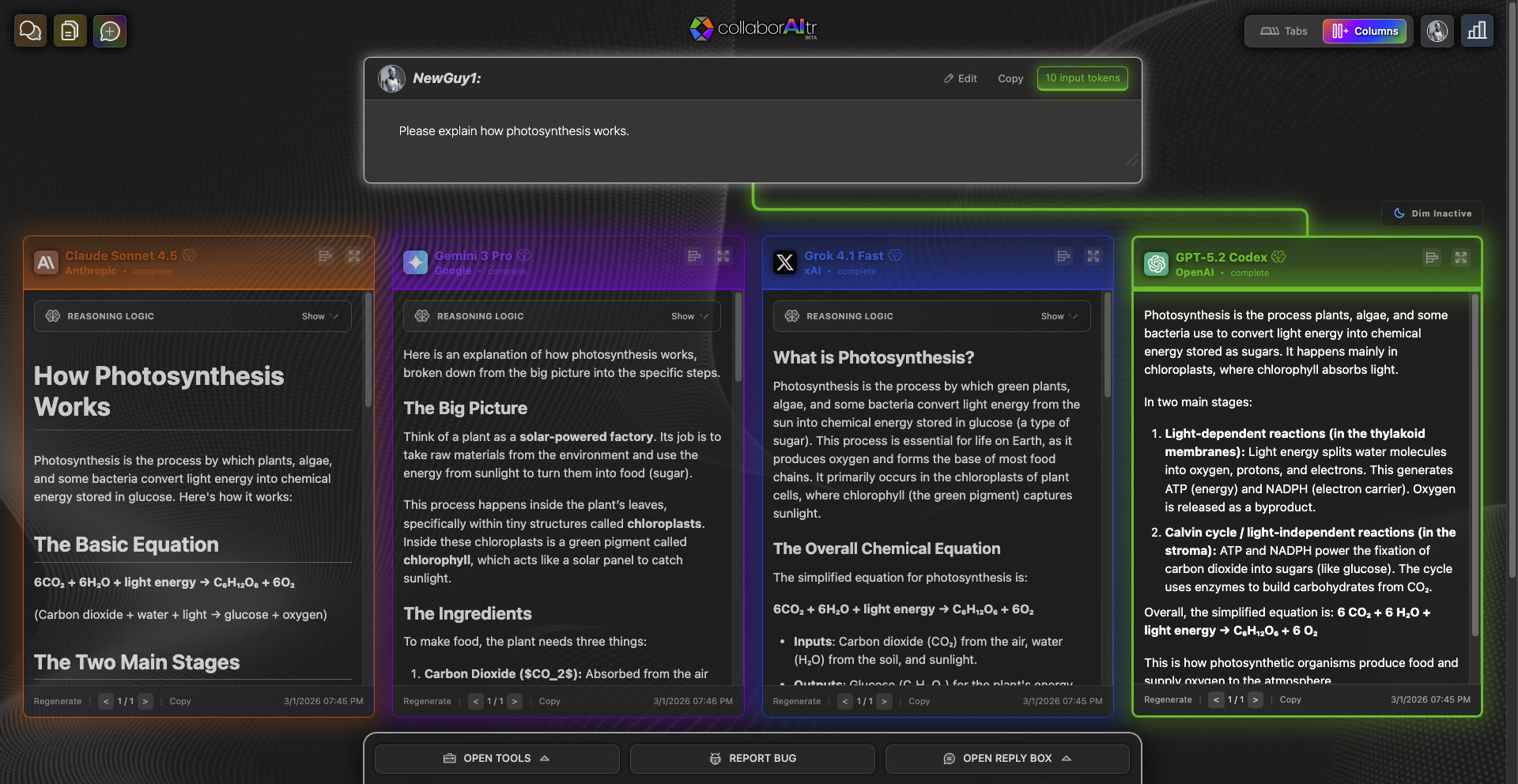Step to the next response in GPT-5.2 pagination
Screen dimensions: 1518x784
[x=1256, y=699]
